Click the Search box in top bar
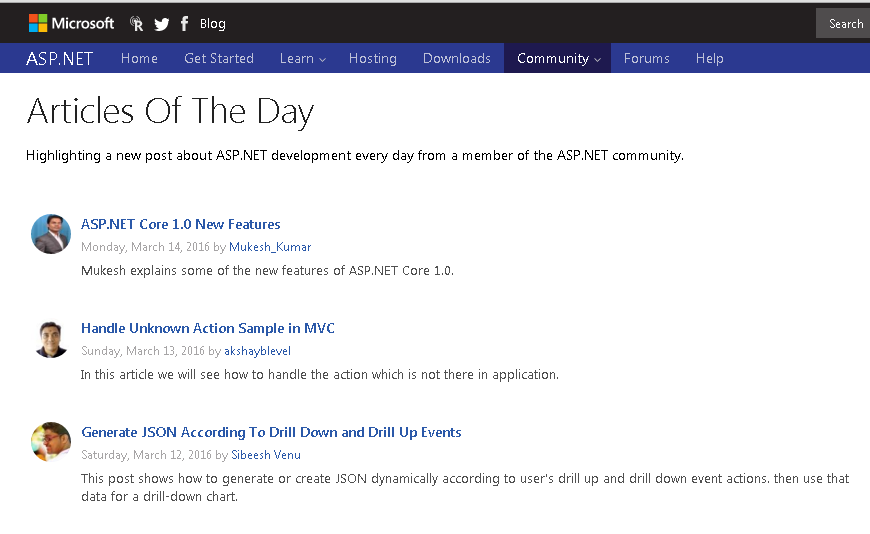 843,24
